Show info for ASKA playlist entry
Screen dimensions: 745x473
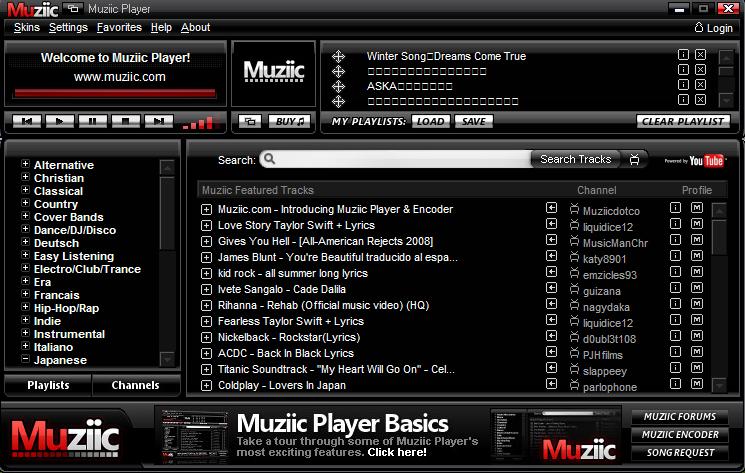[x=683, y=85]
